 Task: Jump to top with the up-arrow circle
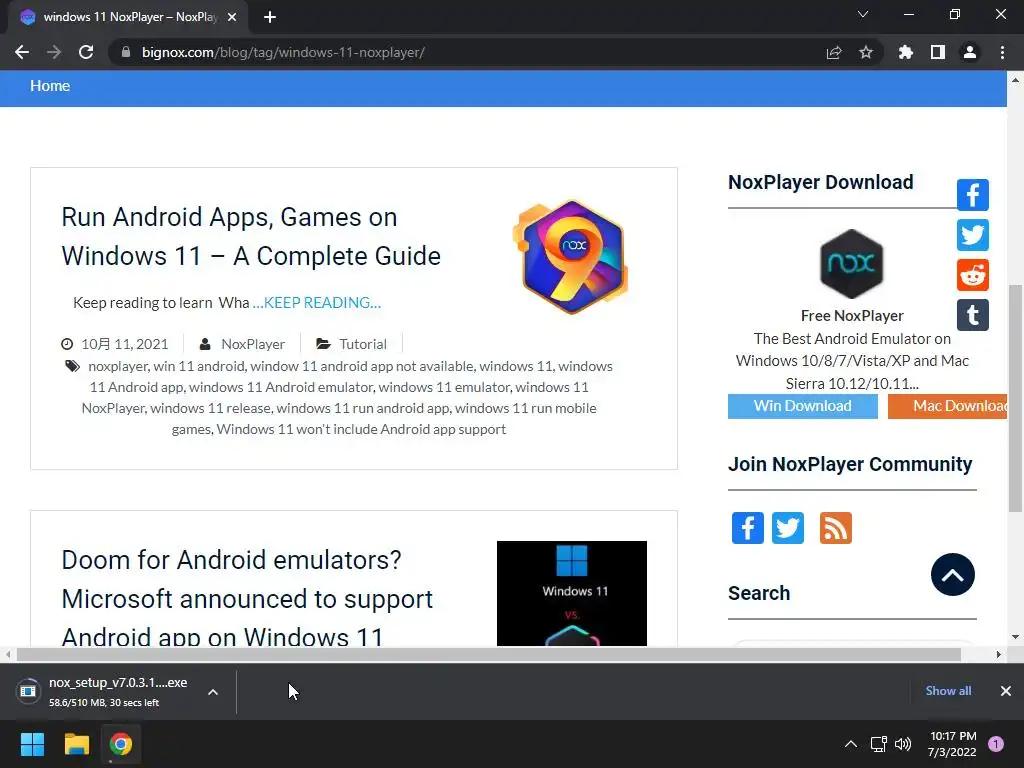pyautogui.click(x=953, y=575)
